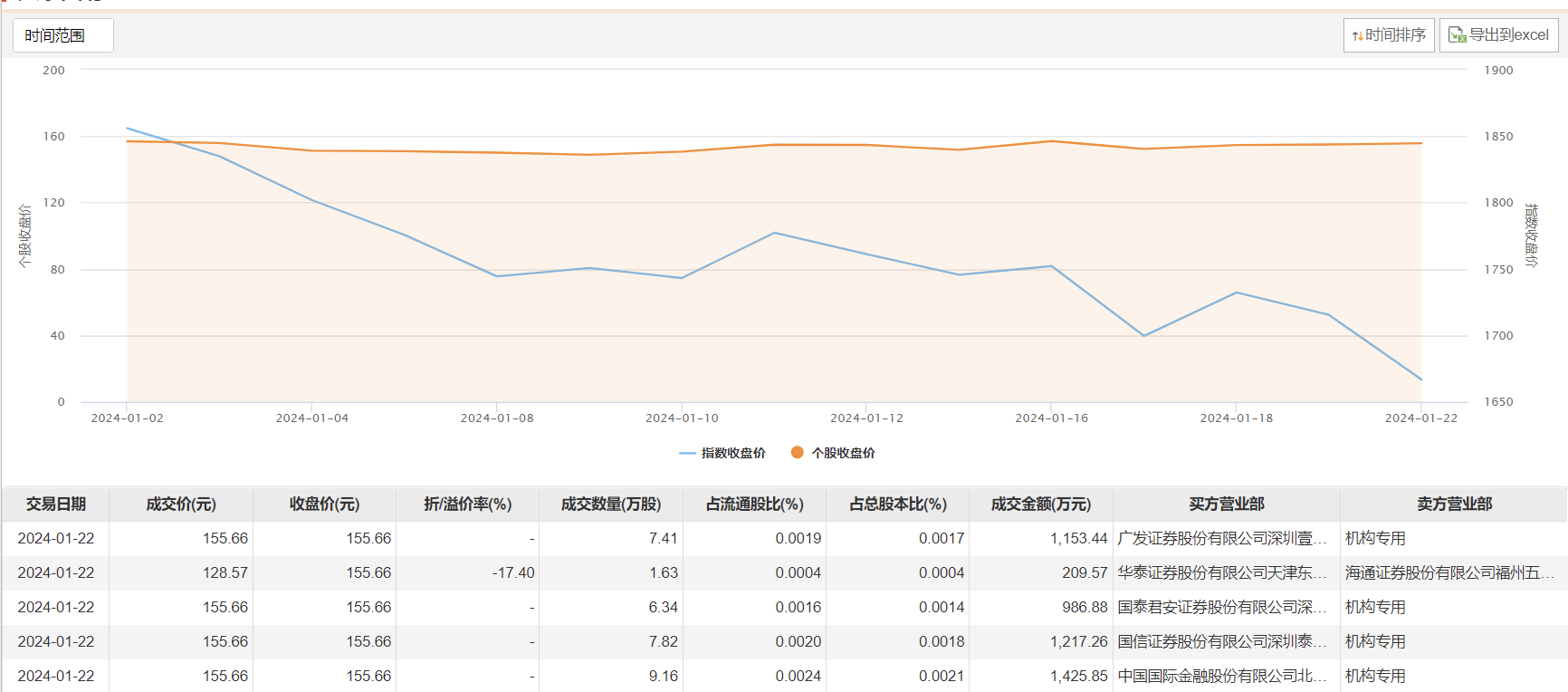Viewport: 1568px width, 692px height.
Task: Open the 时间范围 selector
Action: [62, 35]
